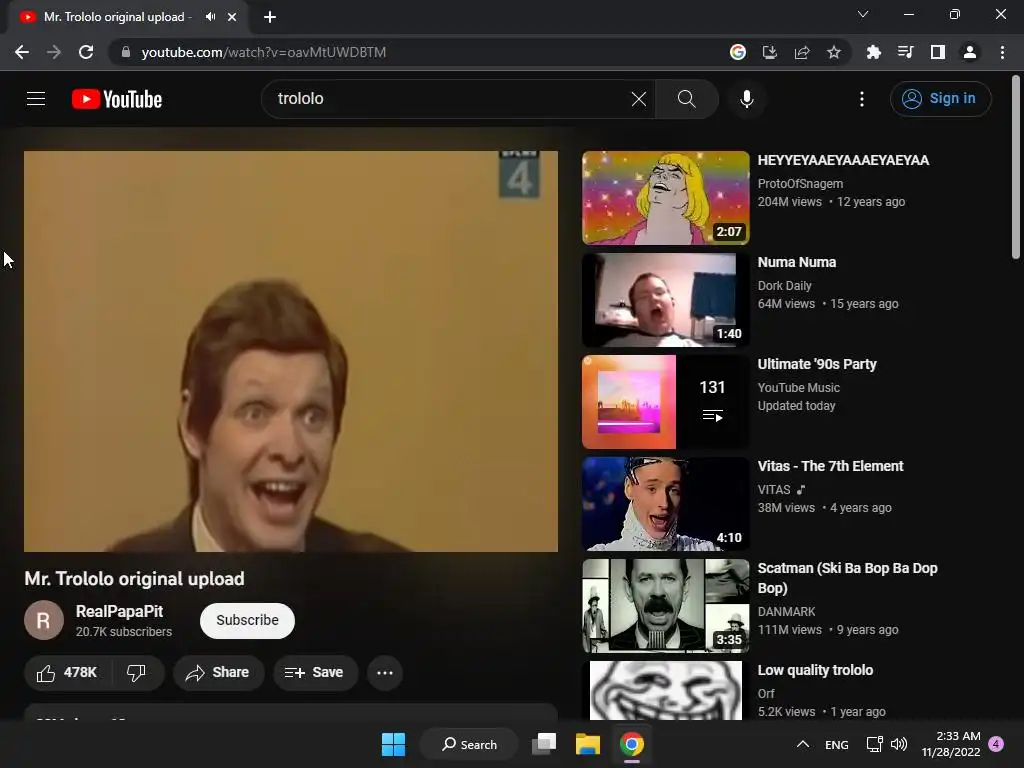Like the video with 478K thumbs-up
This screenshot has width=1024, height=768.
tap(67, 673)
